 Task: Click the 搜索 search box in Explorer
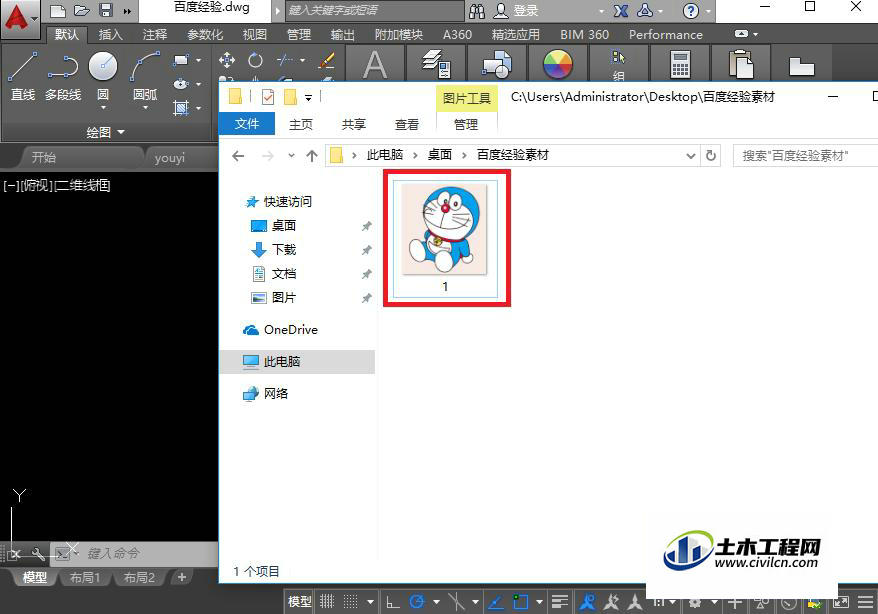[805, 156]
